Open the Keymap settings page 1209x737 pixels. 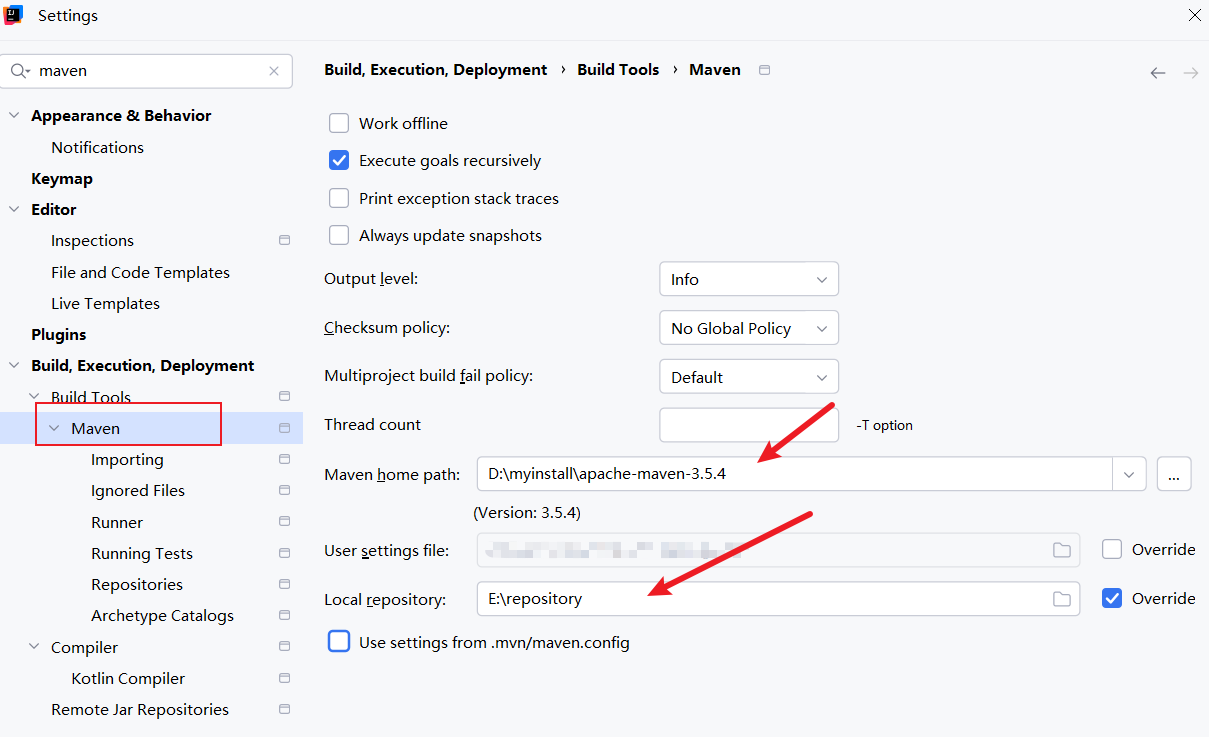tap(62, 179)
